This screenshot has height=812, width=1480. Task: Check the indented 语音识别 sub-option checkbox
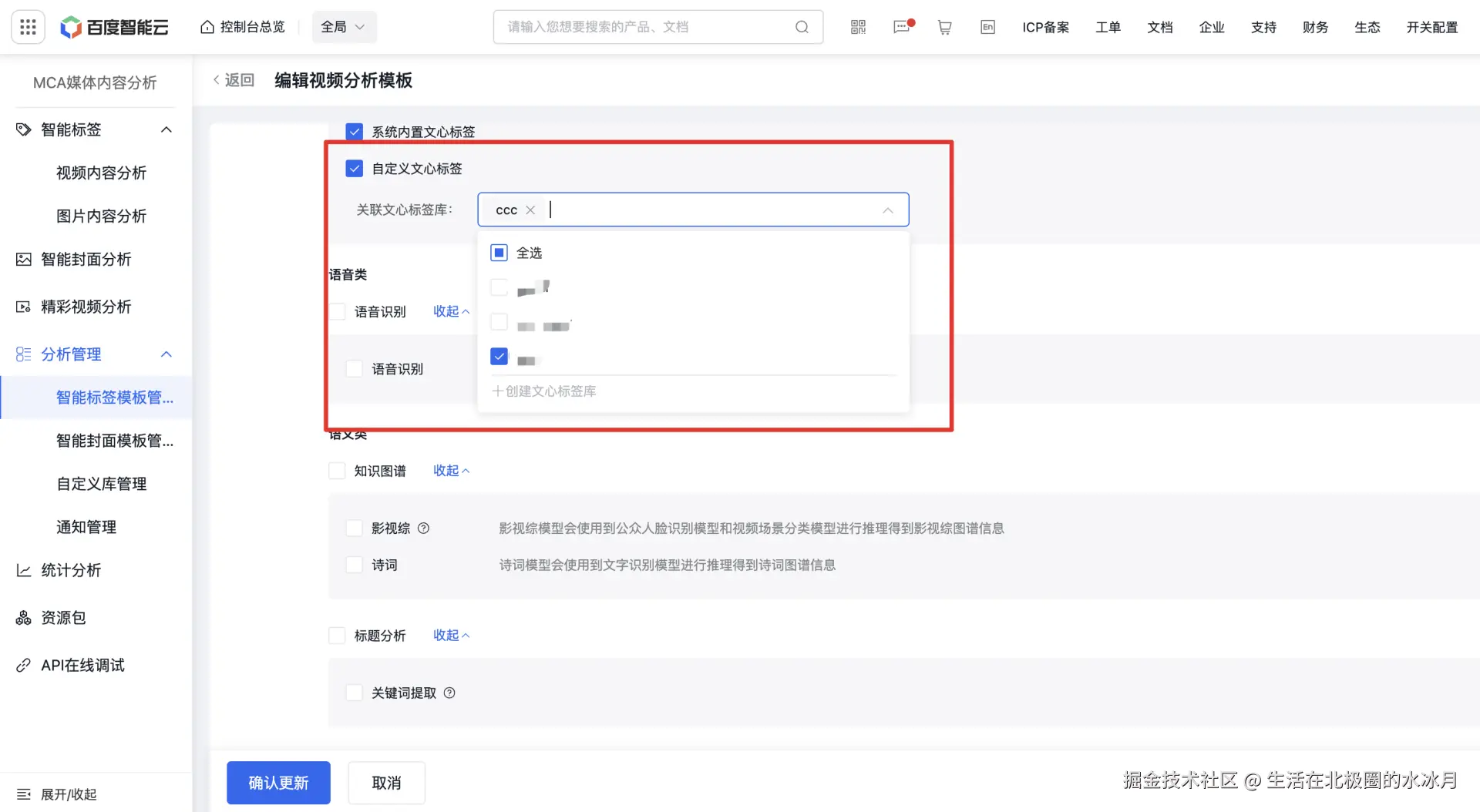(354, 369)
